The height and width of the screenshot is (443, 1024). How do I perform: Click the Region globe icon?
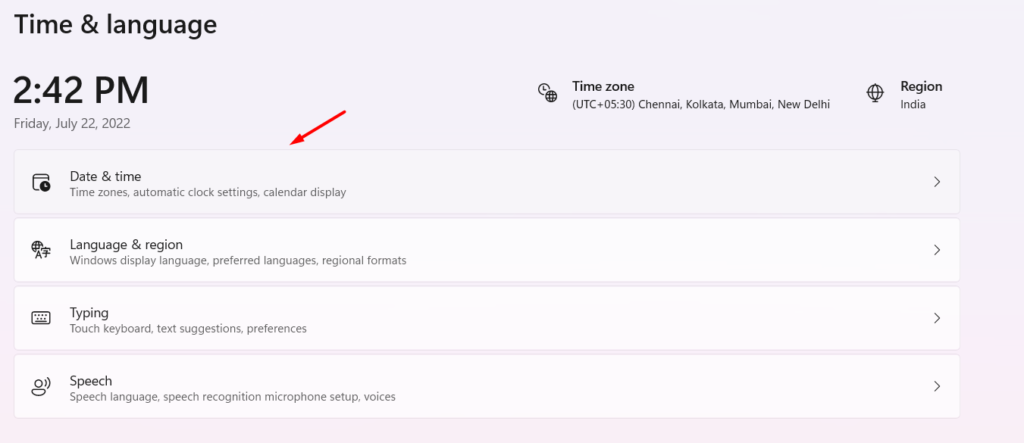click(x=875, y=93)
